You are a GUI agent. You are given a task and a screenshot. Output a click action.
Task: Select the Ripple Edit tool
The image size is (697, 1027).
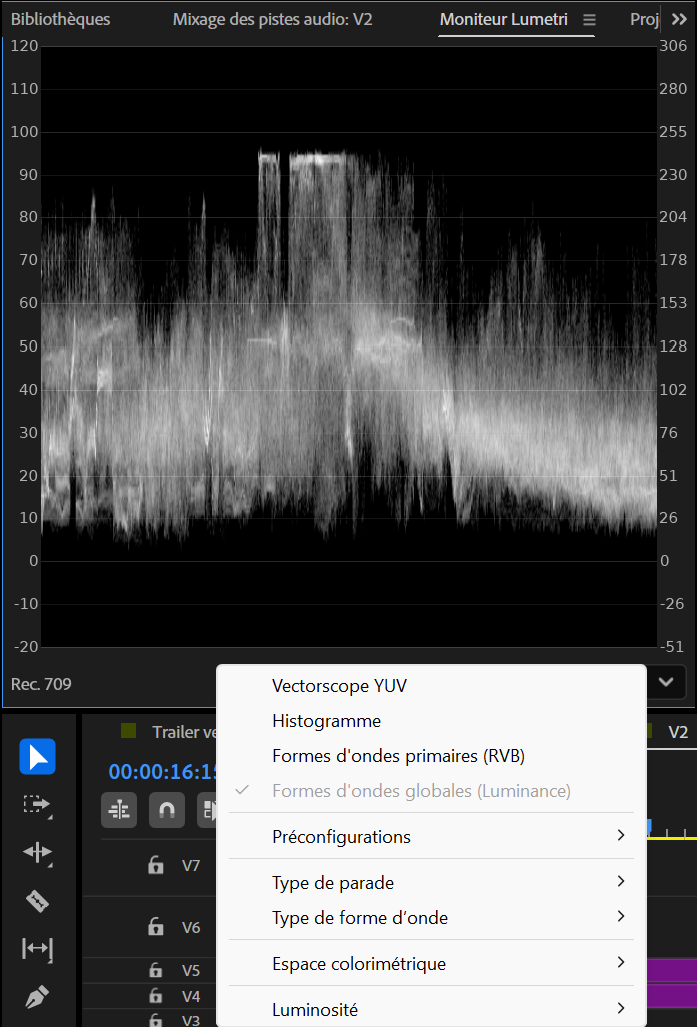(37, 852)
